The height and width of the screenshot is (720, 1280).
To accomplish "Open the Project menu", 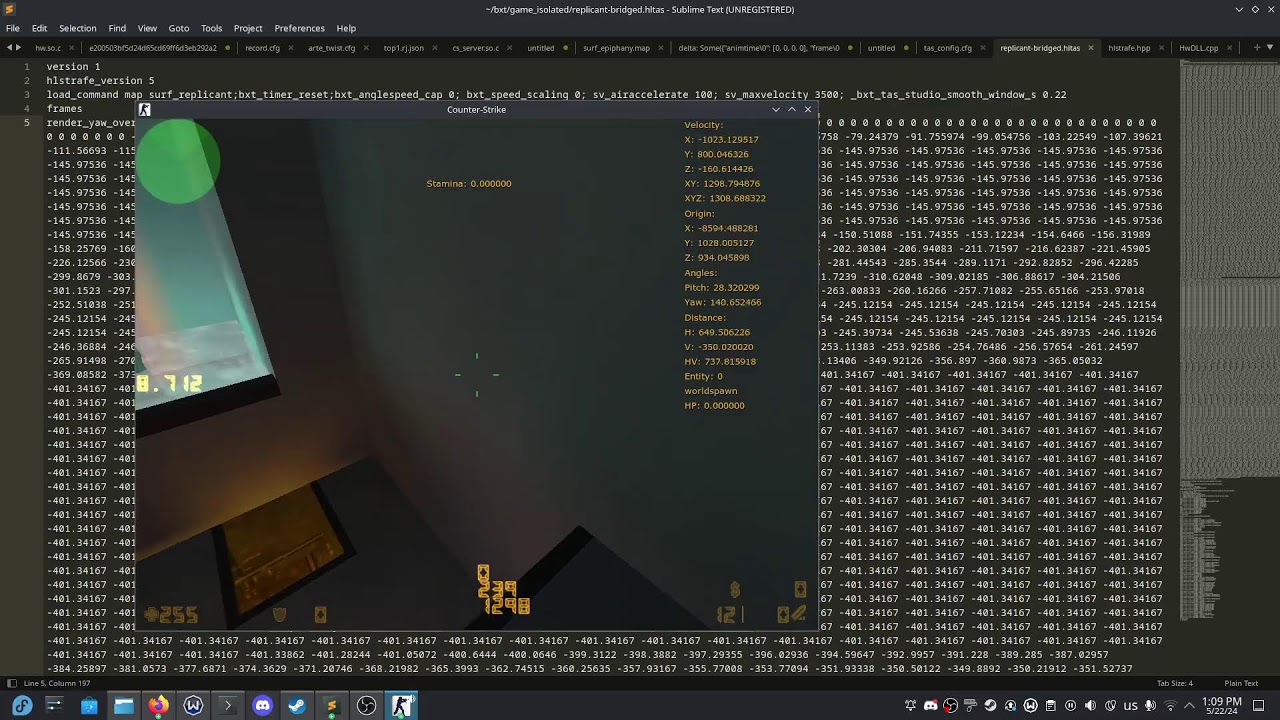I will click(248, 28).
